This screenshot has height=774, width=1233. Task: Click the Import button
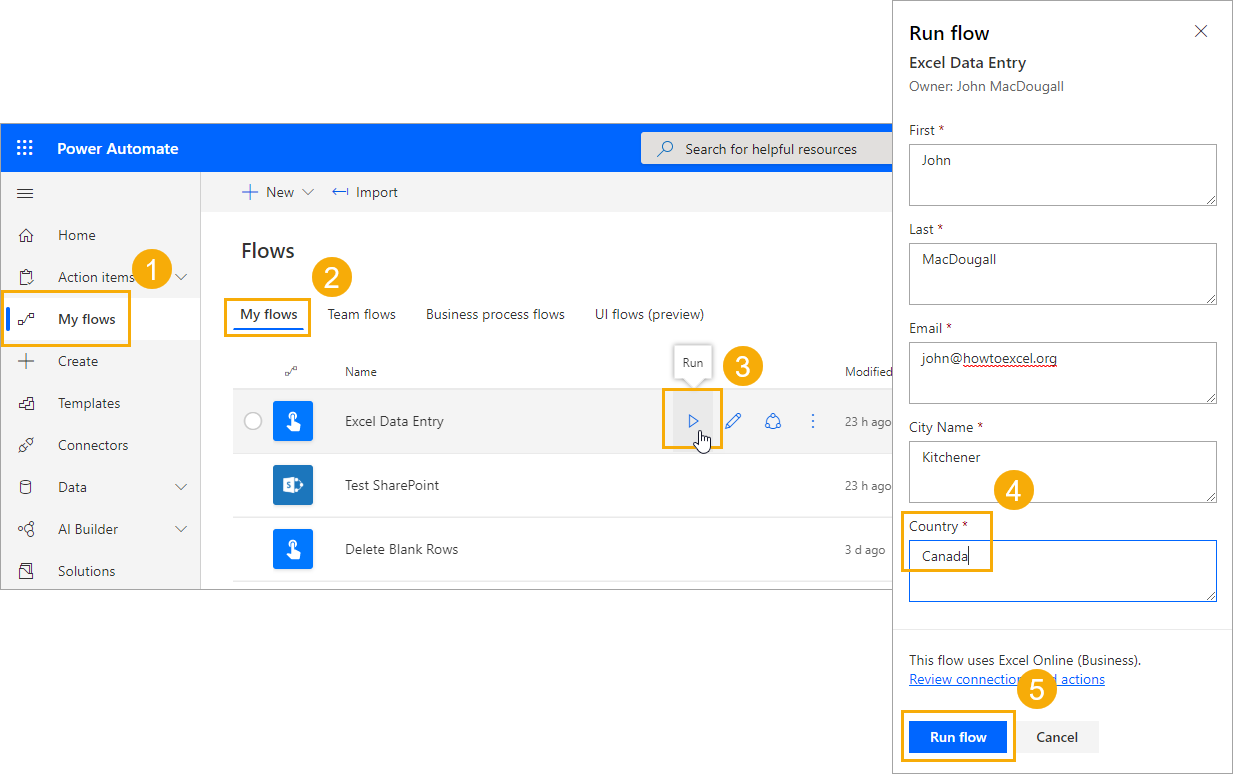click(x=365, y=192)
